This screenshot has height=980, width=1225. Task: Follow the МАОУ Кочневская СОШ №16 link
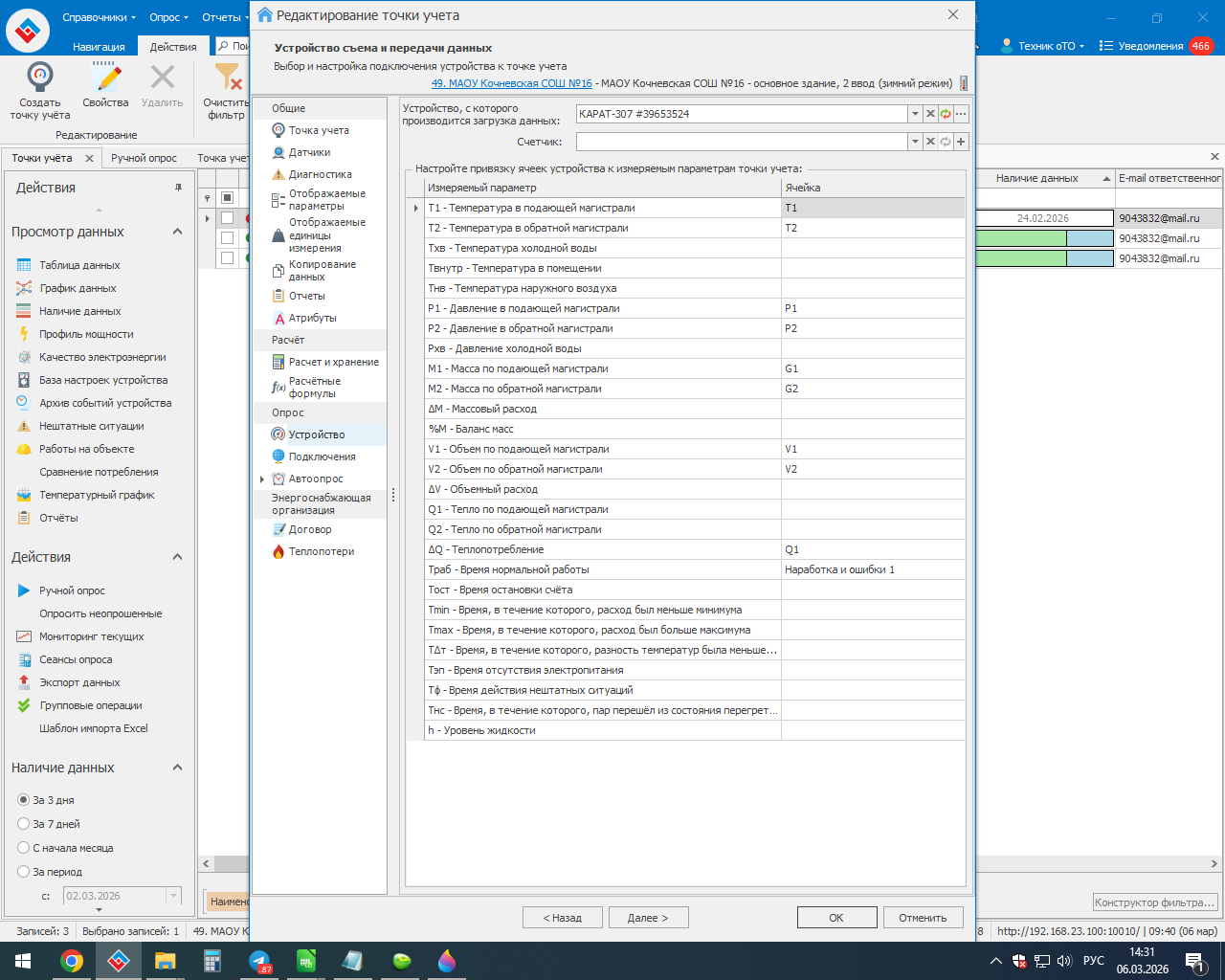tap(511, 83)
